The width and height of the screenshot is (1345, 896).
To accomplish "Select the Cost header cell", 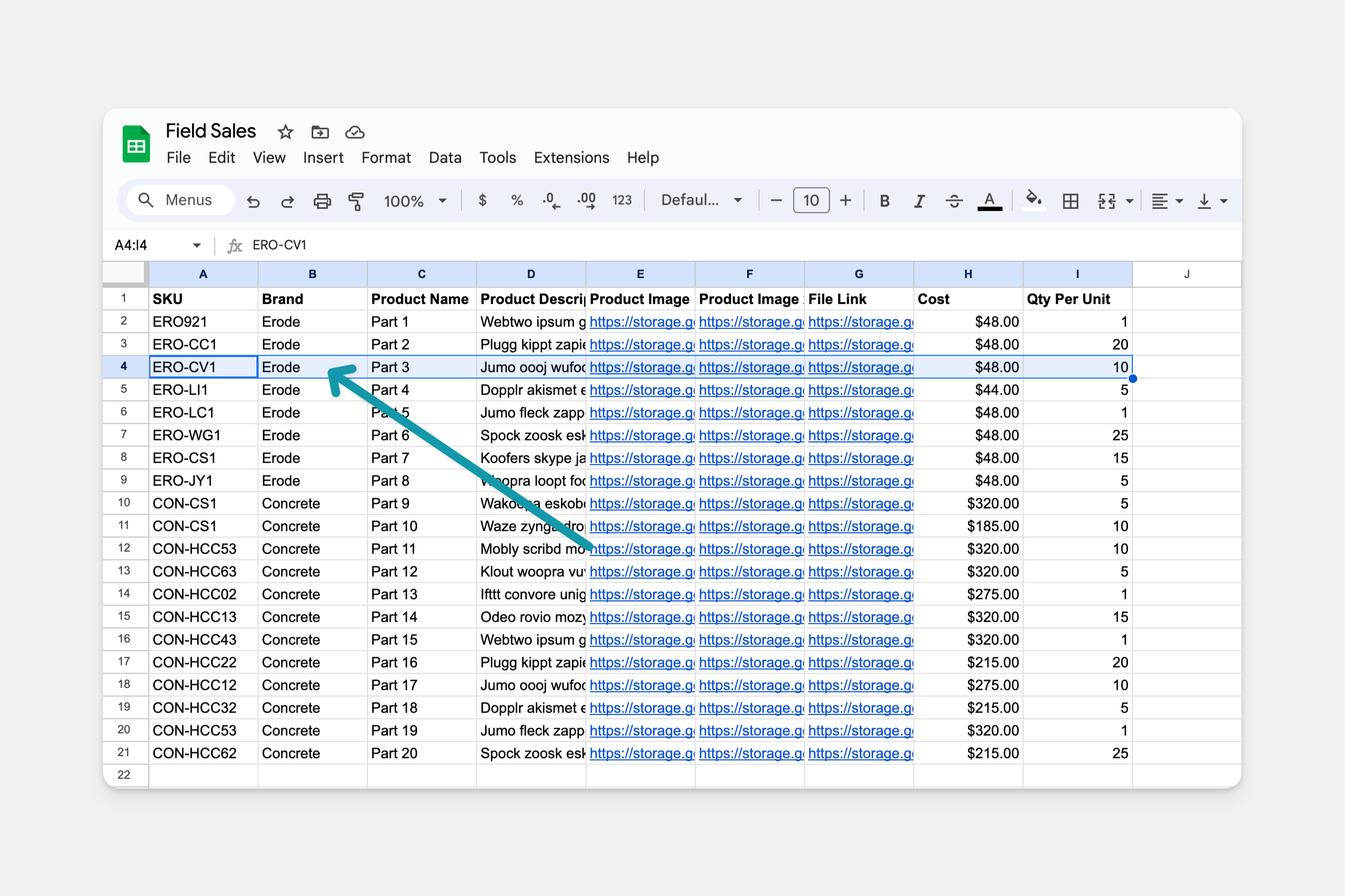I will point(968,299).
